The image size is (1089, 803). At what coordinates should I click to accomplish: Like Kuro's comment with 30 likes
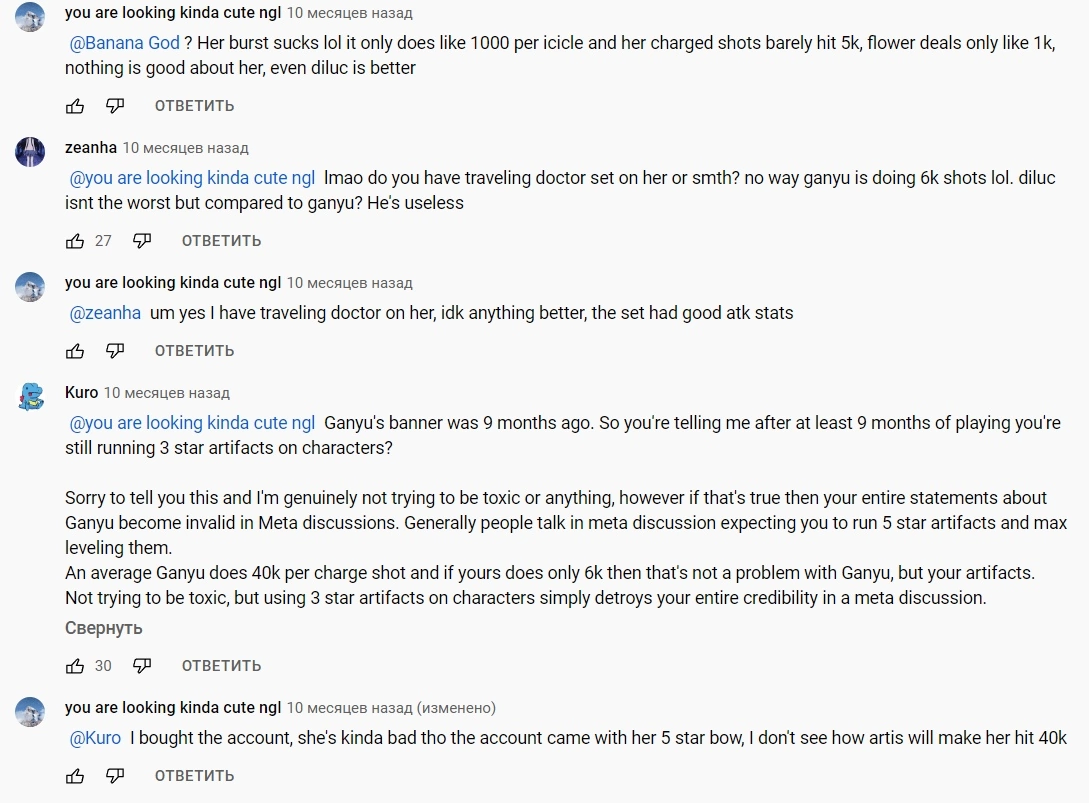pyautogui.click(x=75, y=666)
